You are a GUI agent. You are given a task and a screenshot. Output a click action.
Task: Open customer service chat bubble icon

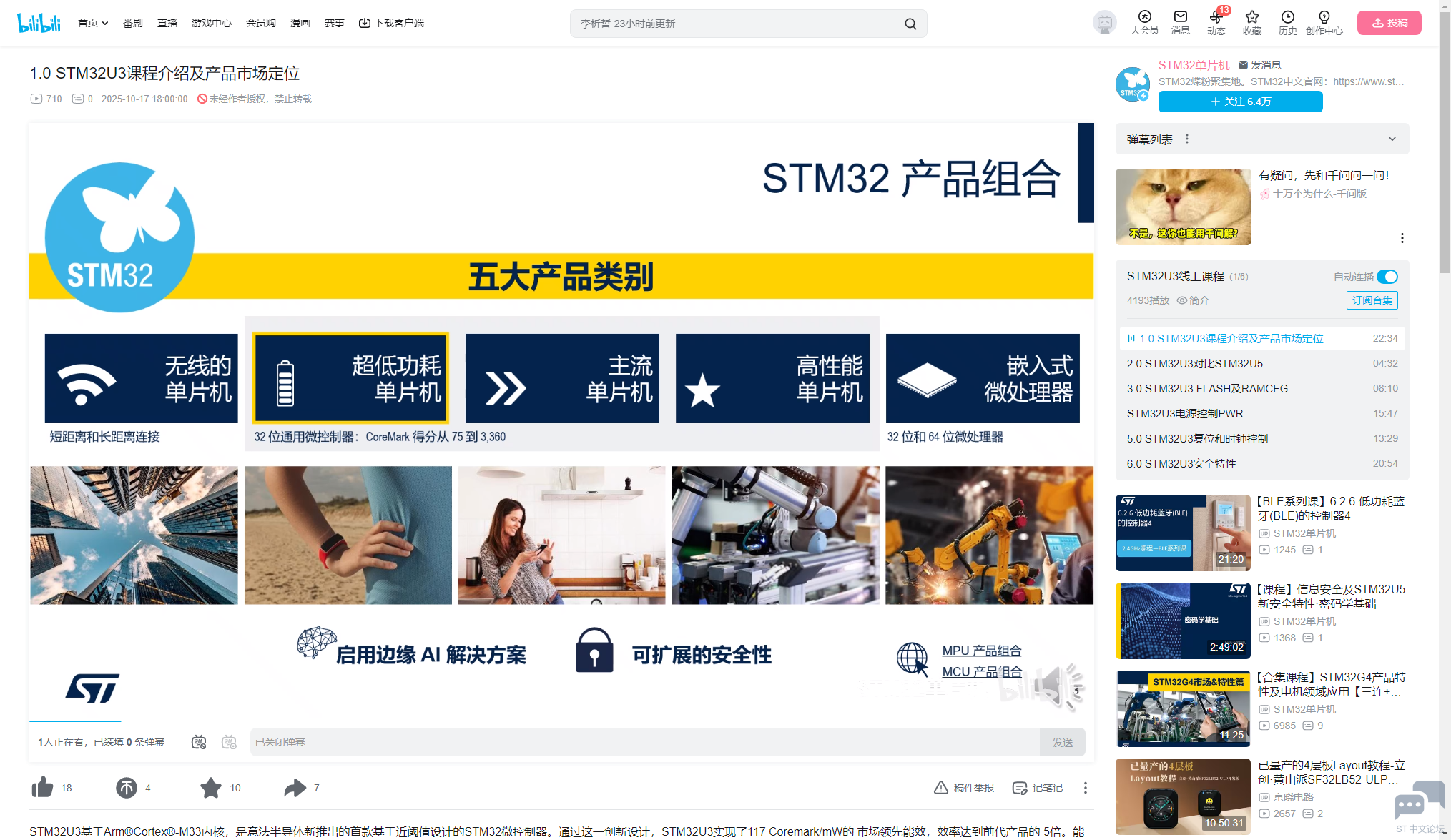1419,801
